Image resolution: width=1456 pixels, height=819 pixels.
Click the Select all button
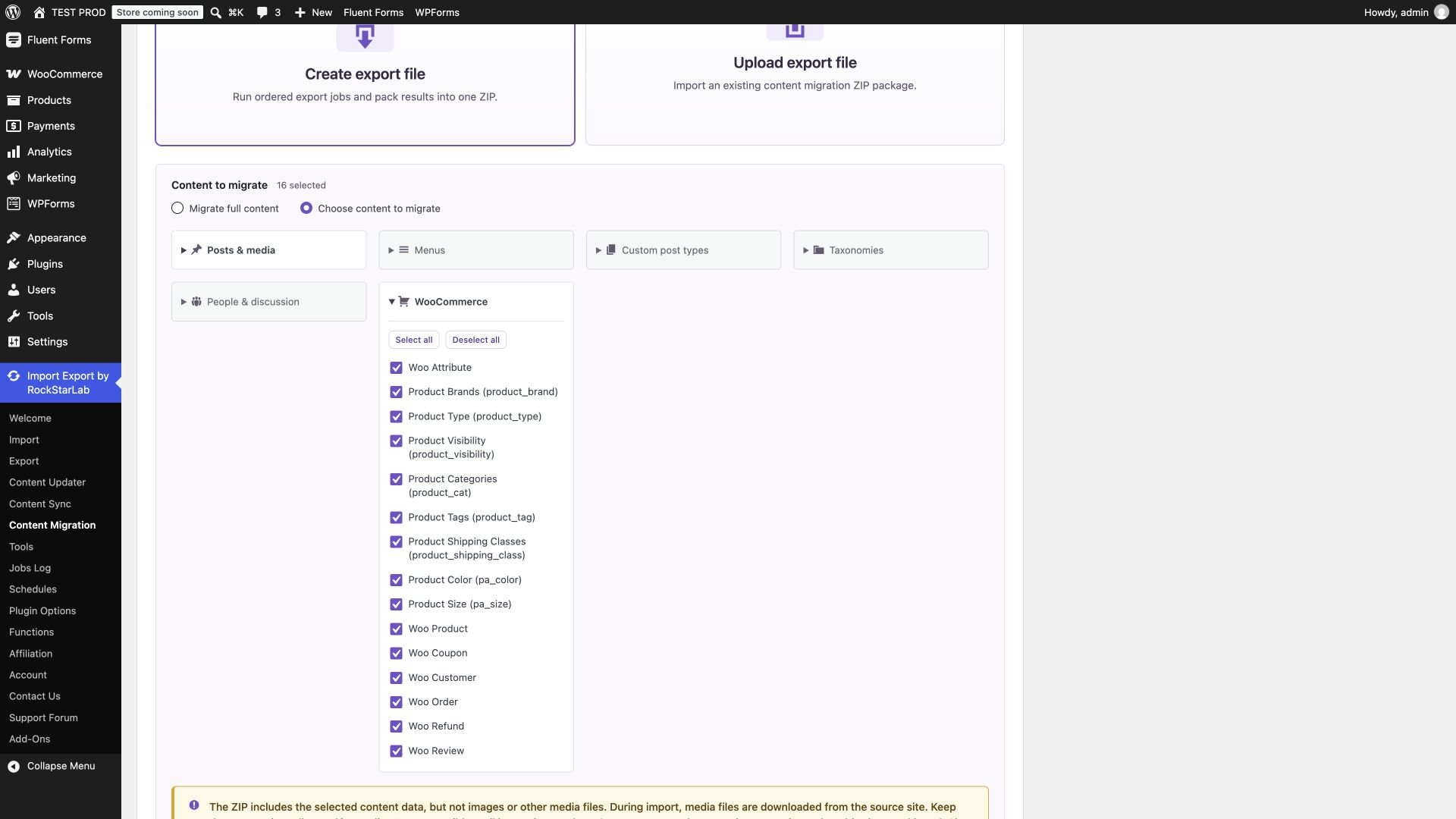click(414, 340)
